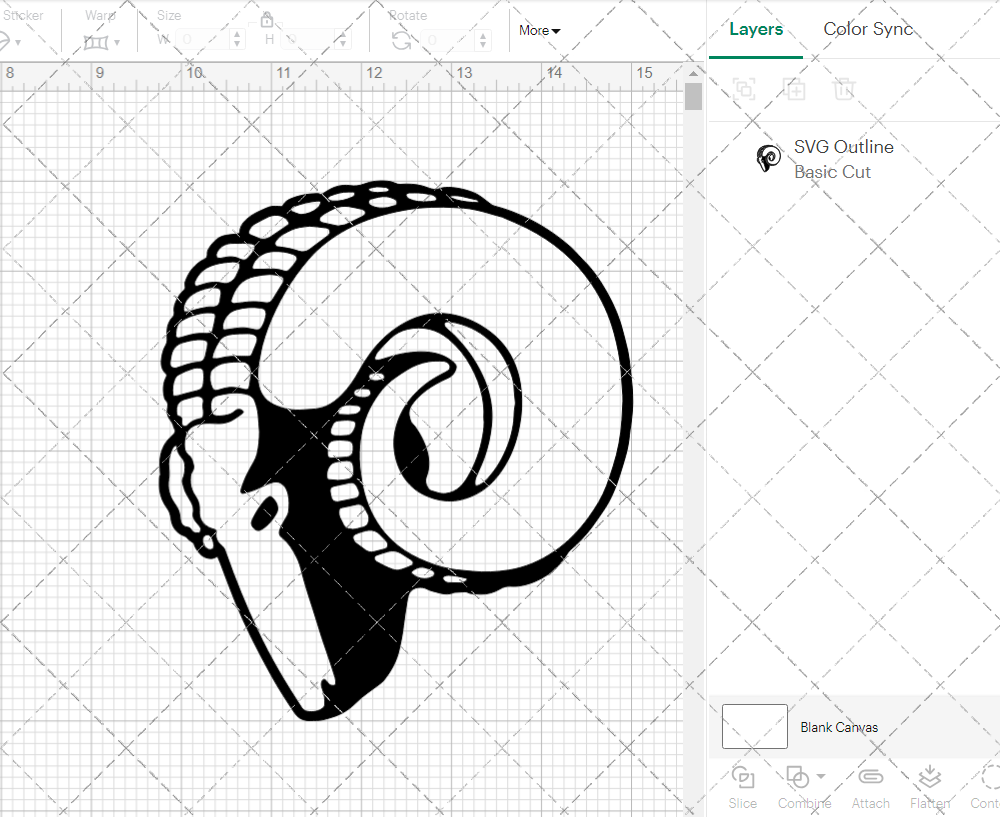Click the Width size input field
1000x817 pixels.
click(202, 40)
